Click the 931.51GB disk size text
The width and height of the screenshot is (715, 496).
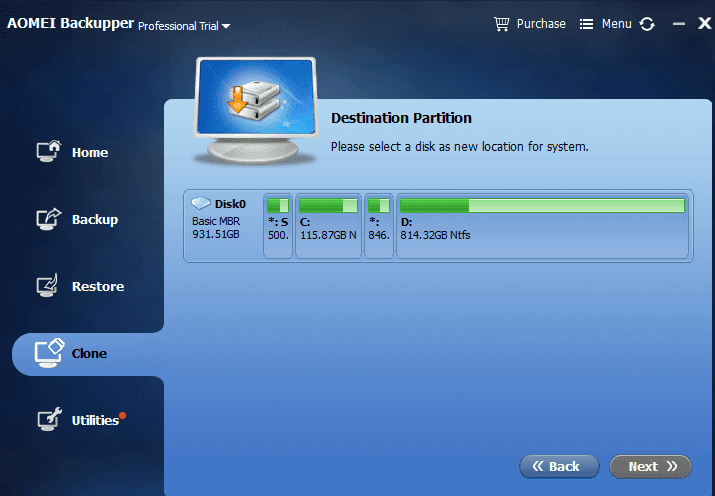click(x=216, y=234)
